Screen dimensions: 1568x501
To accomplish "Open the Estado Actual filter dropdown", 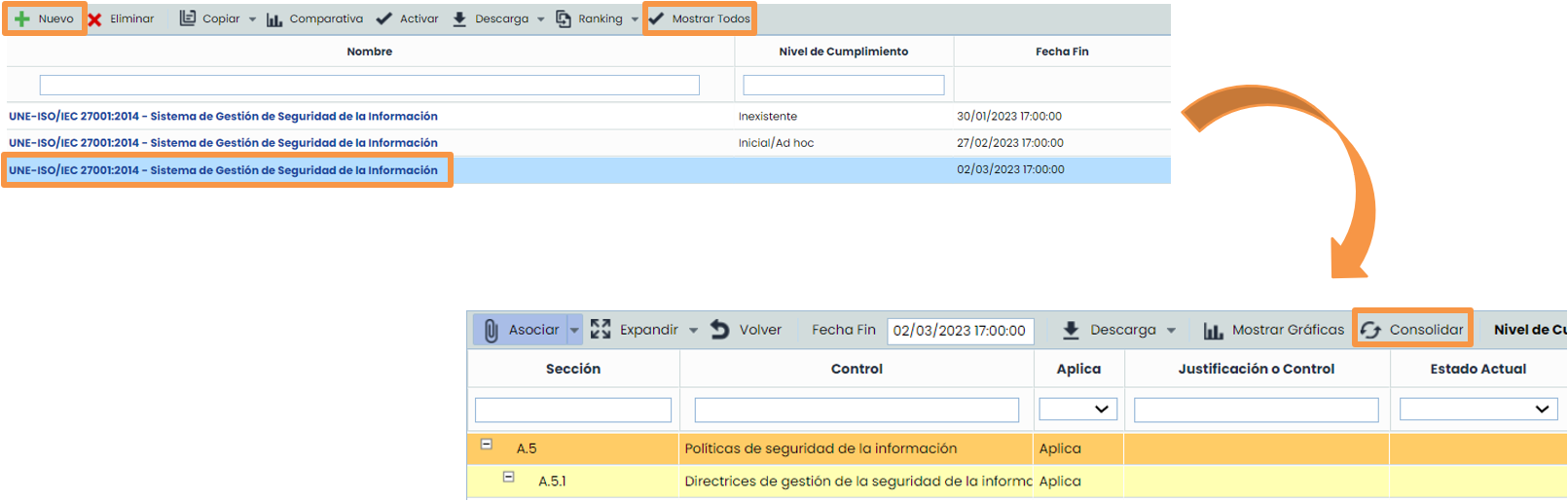I will [1477, 410].
